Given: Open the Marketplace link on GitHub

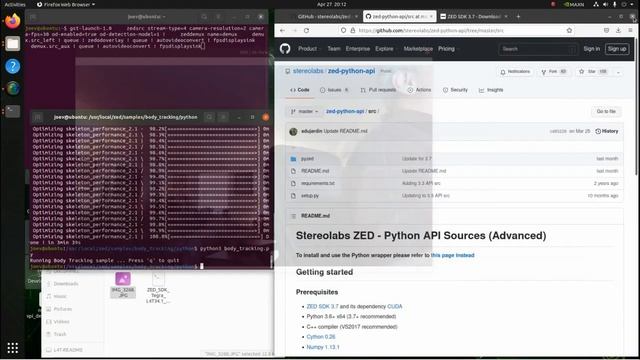Looking at the screenshot, I should coord(418,49).
